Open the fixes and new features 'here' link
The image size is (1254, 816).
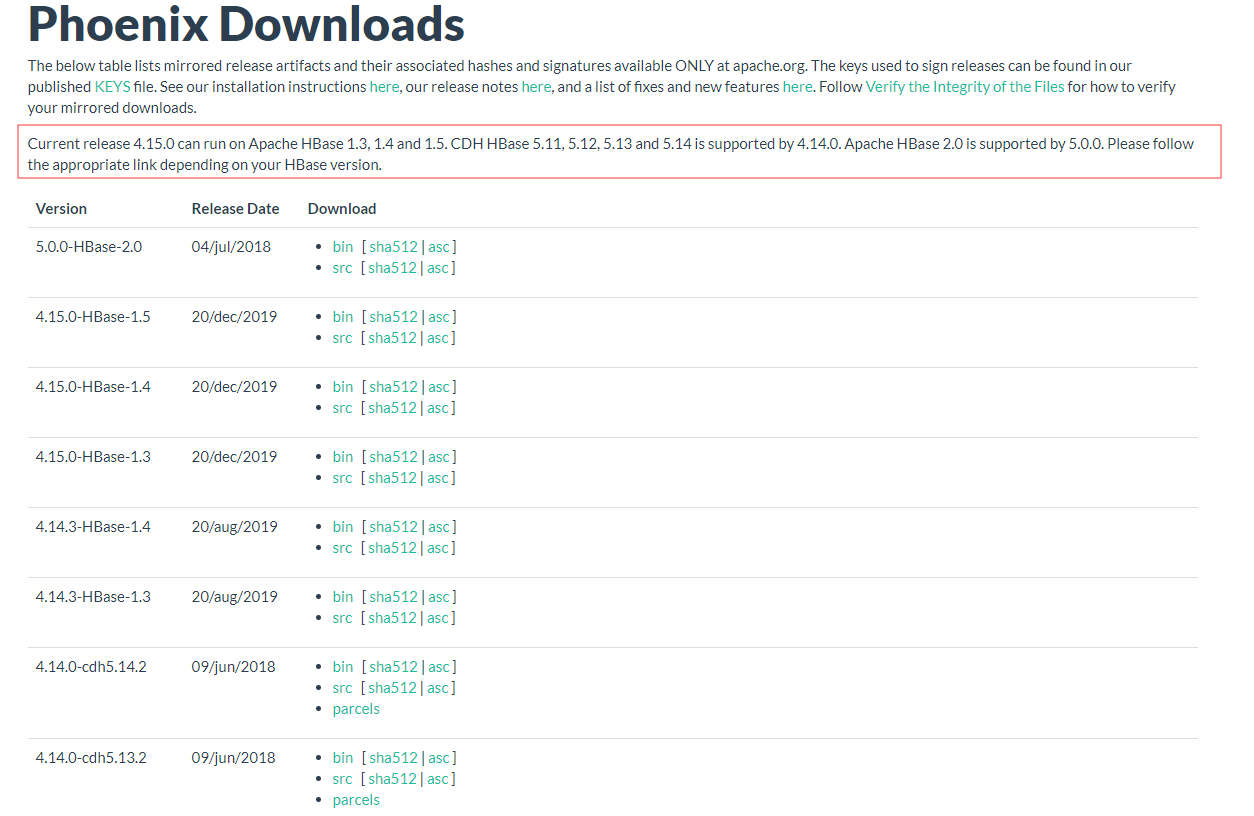click(x=797, y=87)
